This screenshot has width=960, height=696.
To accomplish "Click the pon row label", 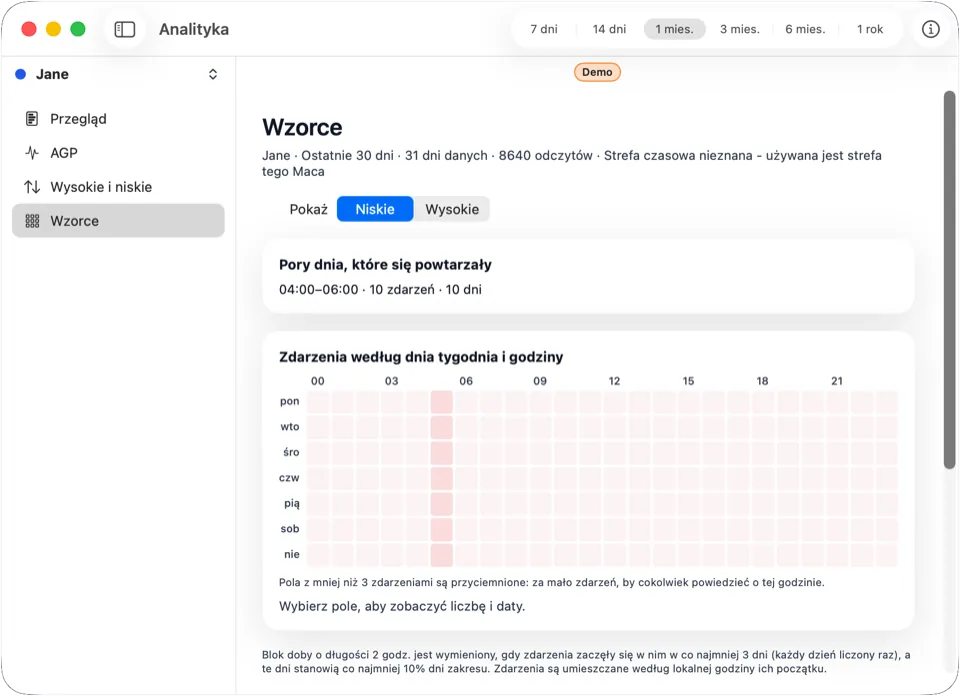I will [x=290, y=402].
